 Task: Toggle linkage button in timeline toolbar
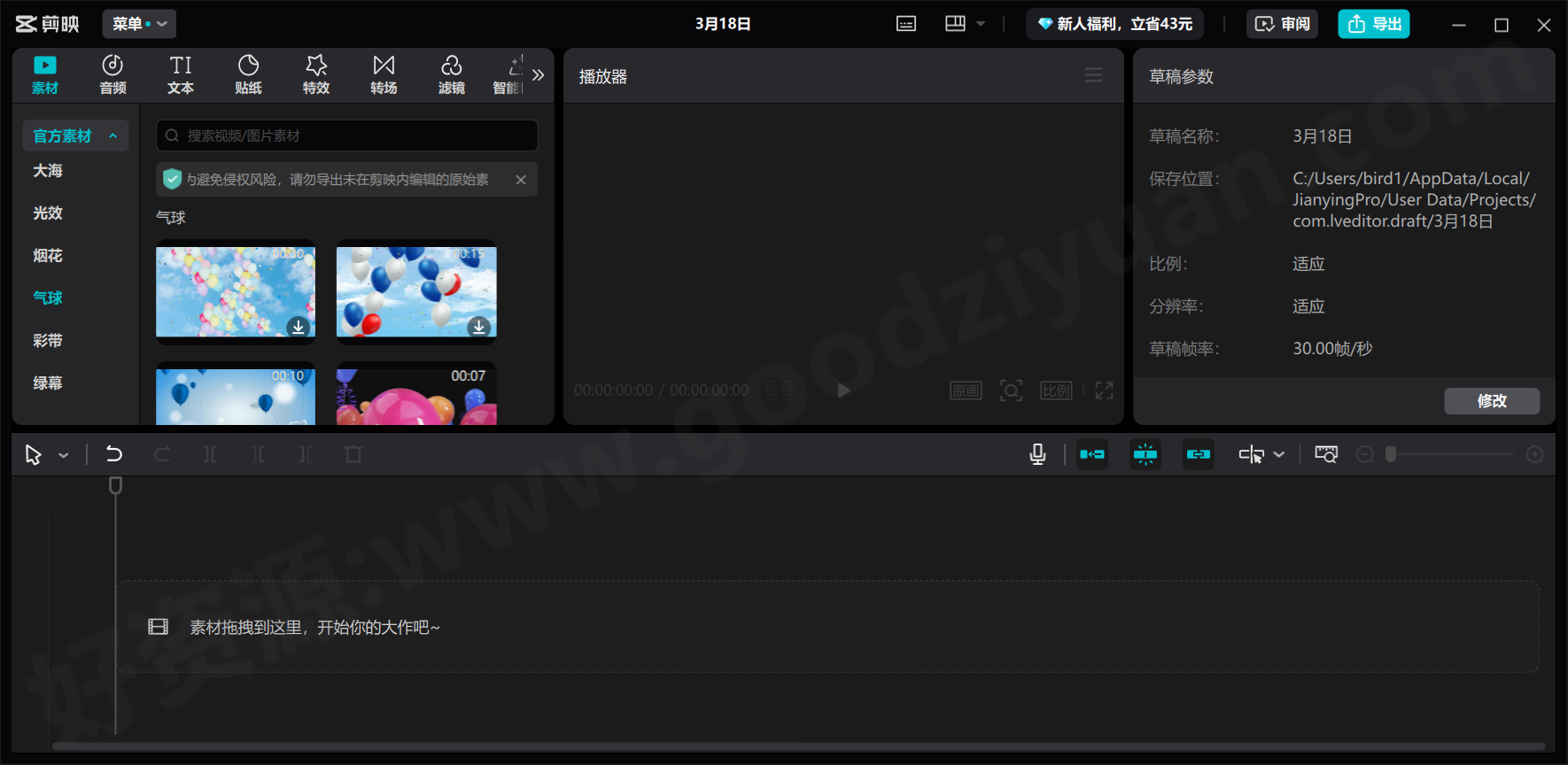tap(1199, 454)
